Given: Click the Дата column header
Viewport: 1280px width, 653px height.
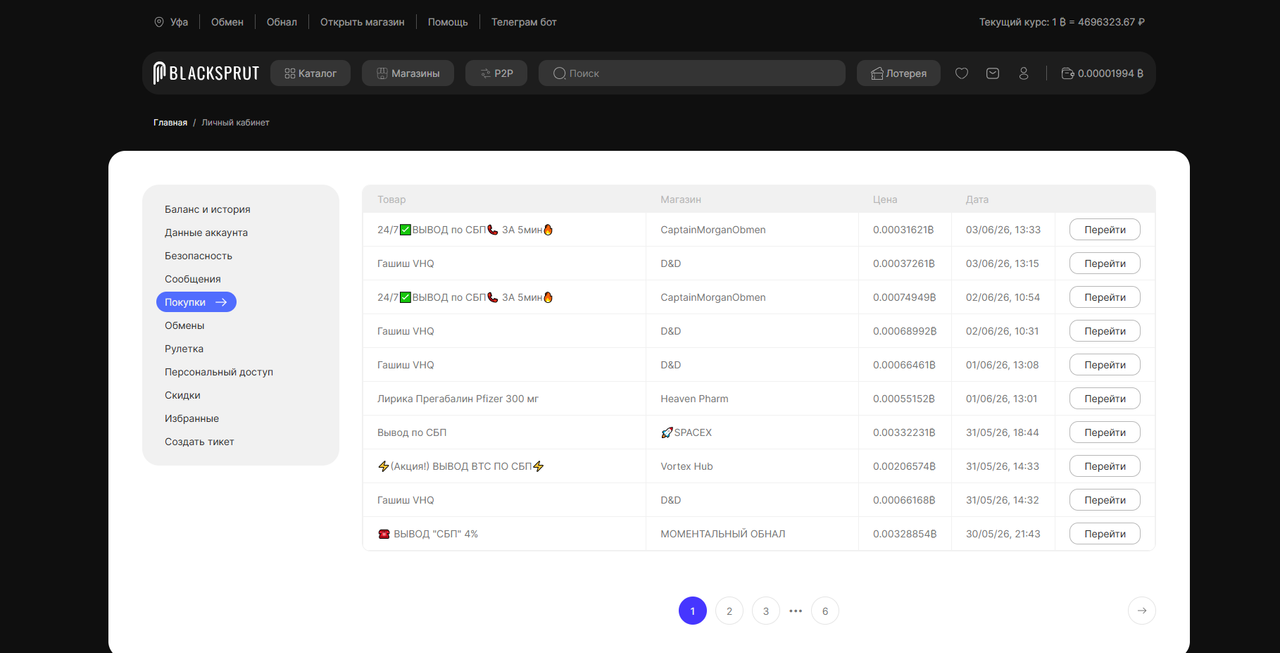Looking at the screenshot, I should pos(977,200).
